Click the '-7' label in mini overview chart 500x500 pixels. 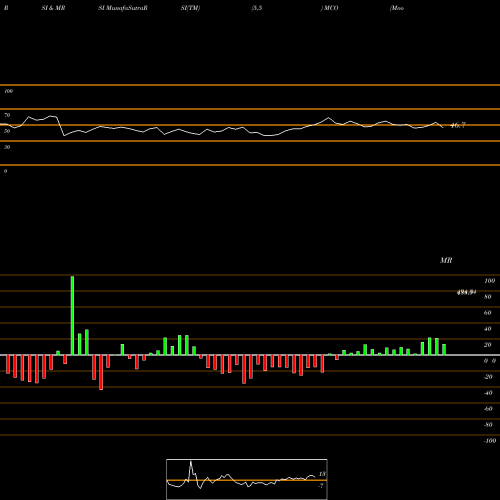(x=321, y=486)
